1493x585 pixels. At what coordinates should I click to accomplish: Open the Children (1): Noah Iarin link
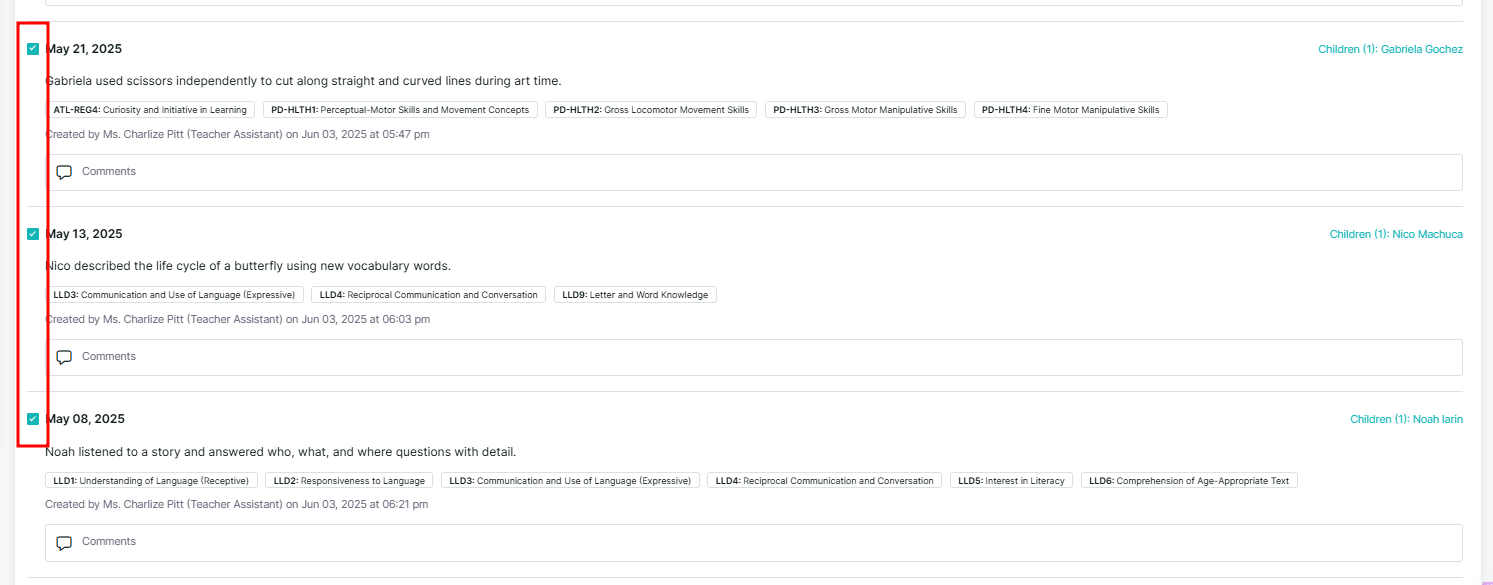[1406, 419]
